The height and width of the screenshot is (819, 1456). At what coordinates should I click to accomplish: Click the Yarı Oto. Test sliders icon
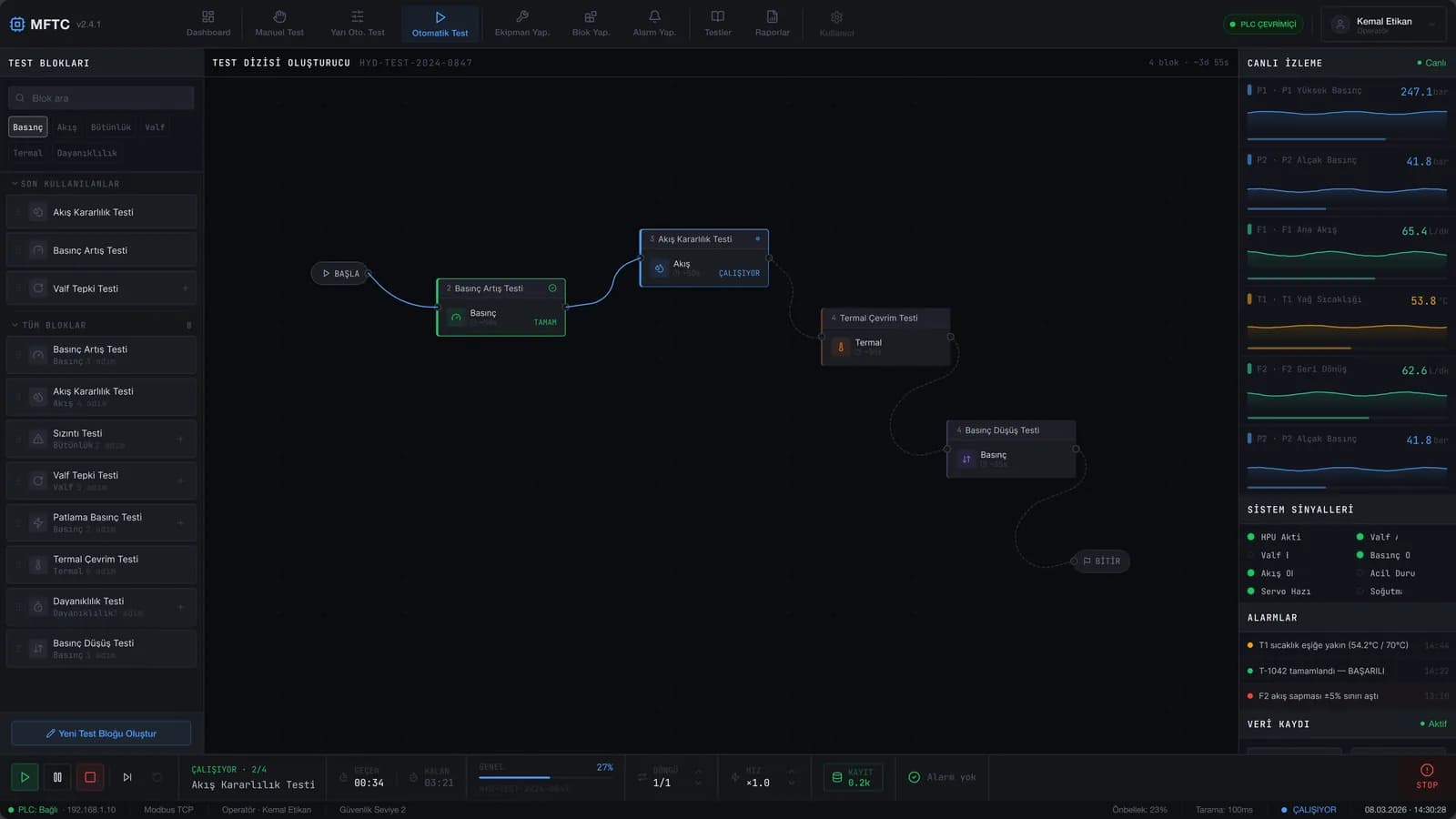coord(358,16)
